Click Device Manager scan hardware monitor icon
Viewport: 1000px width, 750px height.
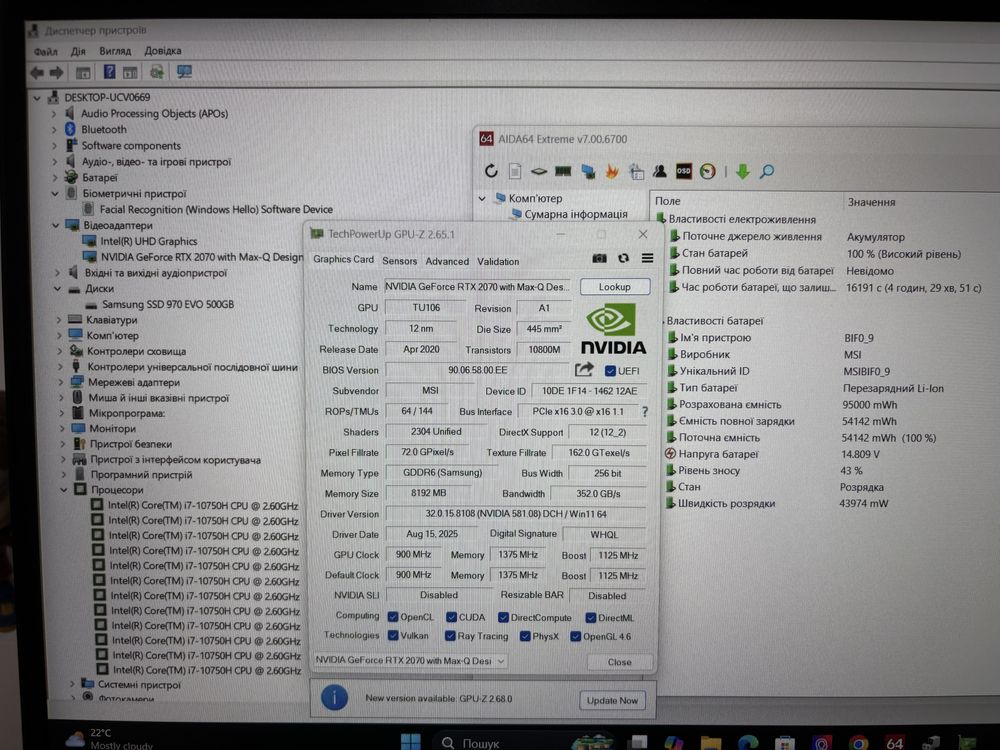click(184, 72)
